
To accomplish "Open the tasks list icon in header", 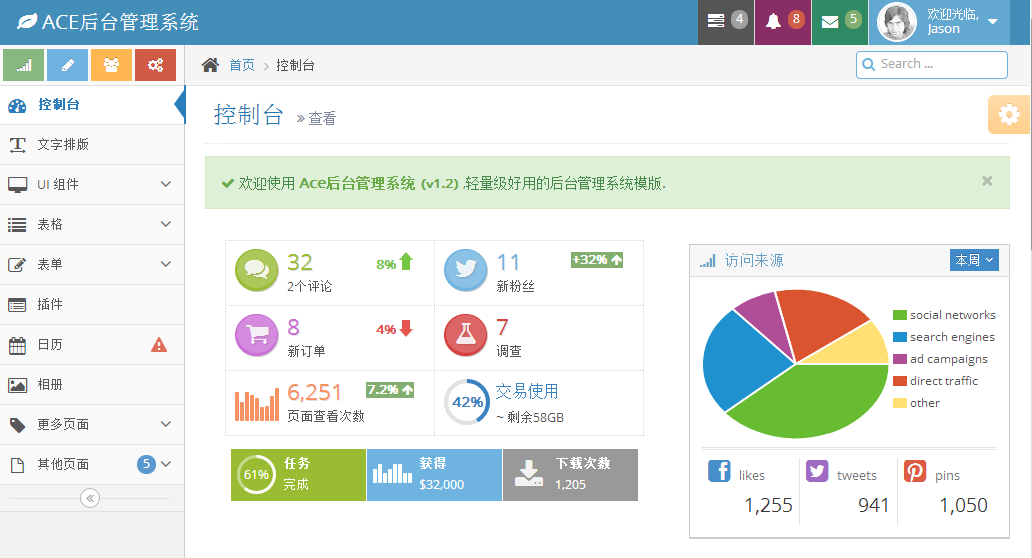I will (x=717, y=21).
